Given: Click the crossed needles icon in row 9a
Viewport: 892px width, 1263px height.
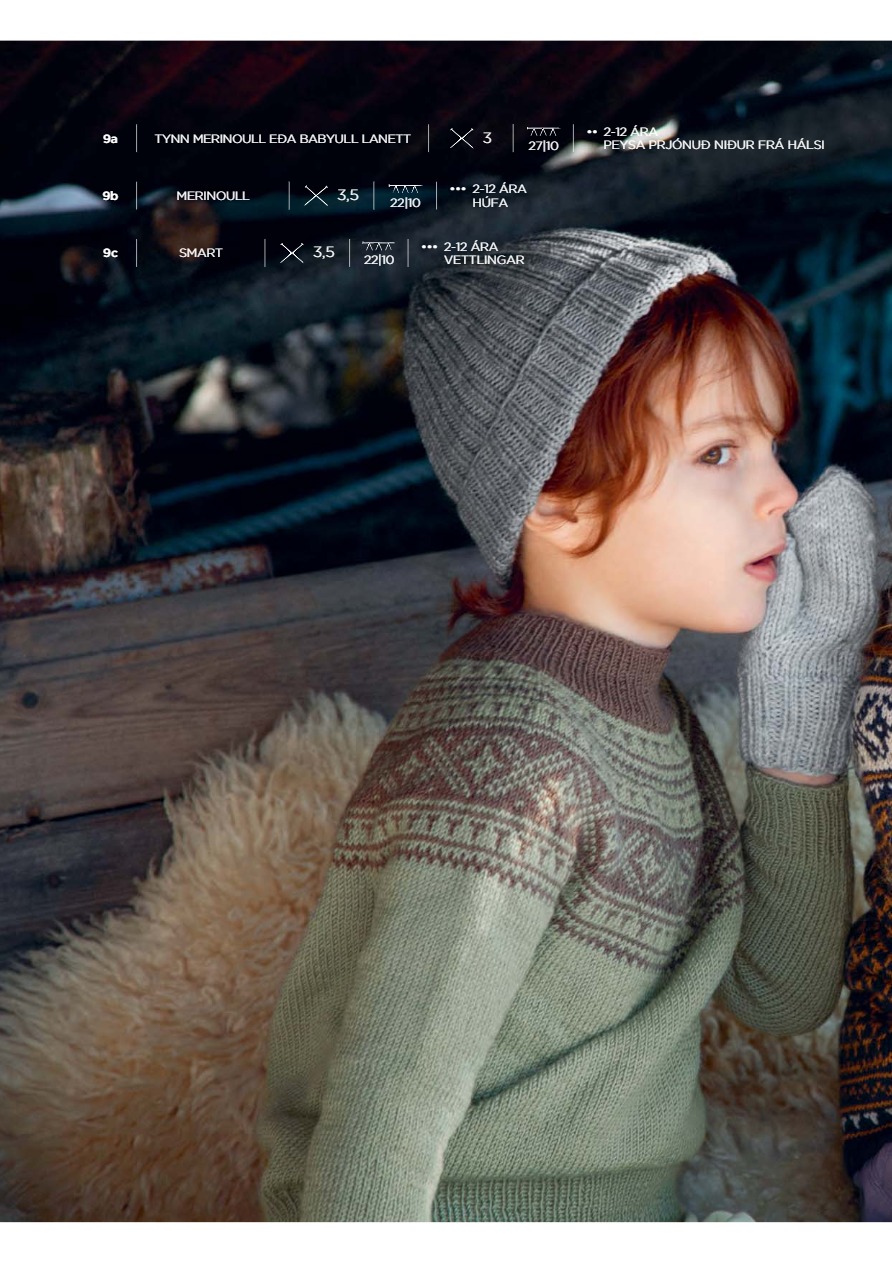Looking at the screenshot, I should click(x=461, y=138).
